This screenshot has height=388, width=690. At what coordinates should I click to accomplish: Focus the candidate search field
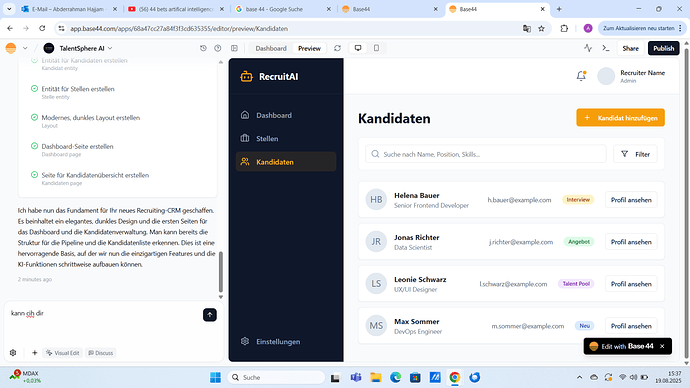tap(486, 154)
